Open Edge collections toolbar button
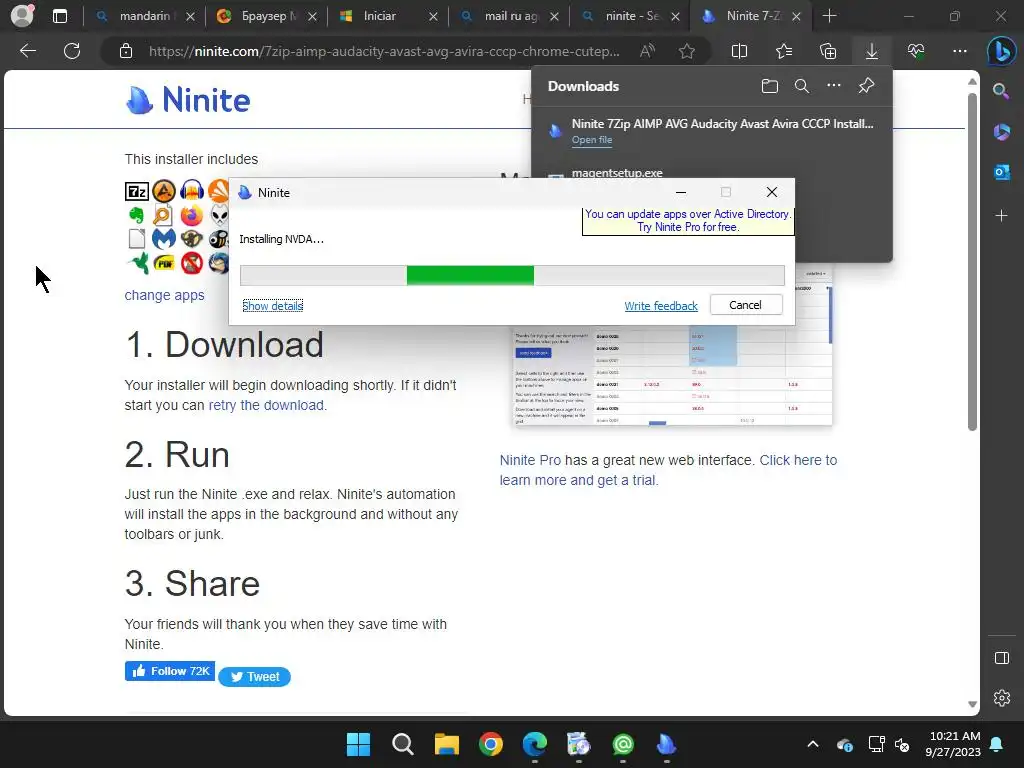 (828, 51)
